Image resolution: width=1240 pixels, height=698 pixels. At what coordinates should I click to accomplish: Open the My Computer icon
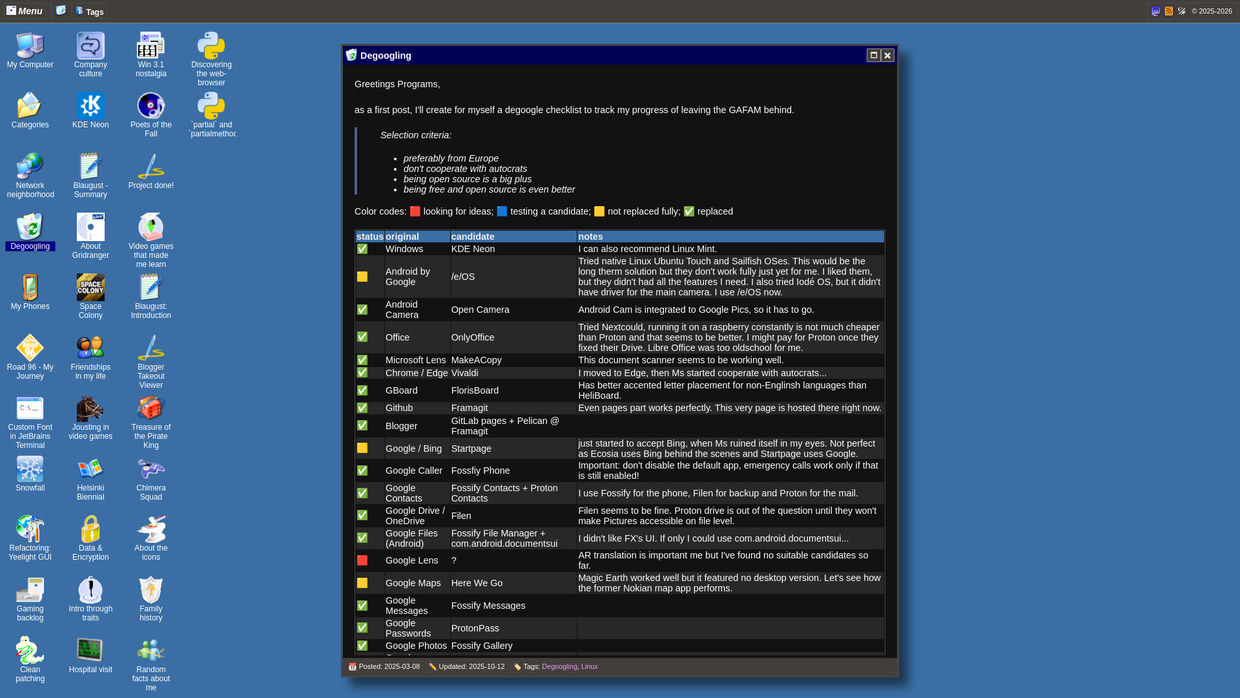[30, 46]
